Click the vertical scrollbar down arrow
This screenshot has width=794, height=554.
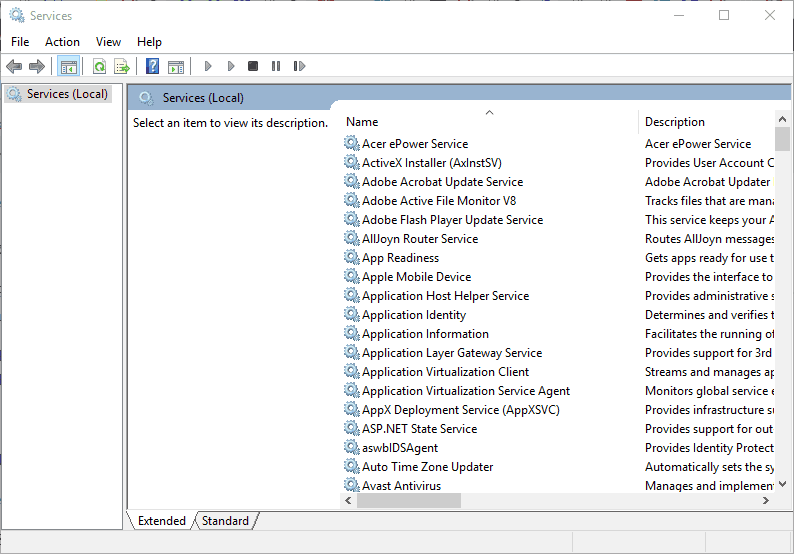tap(782, 484)
